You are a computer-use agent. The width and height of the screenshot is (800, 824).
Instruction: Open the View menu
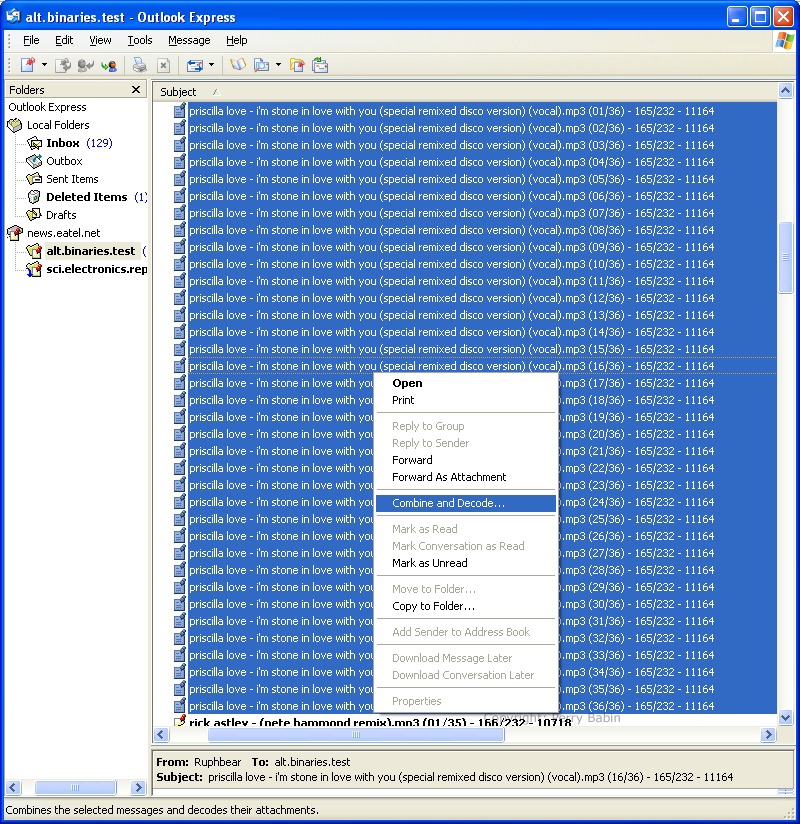[x=100, y=40]
